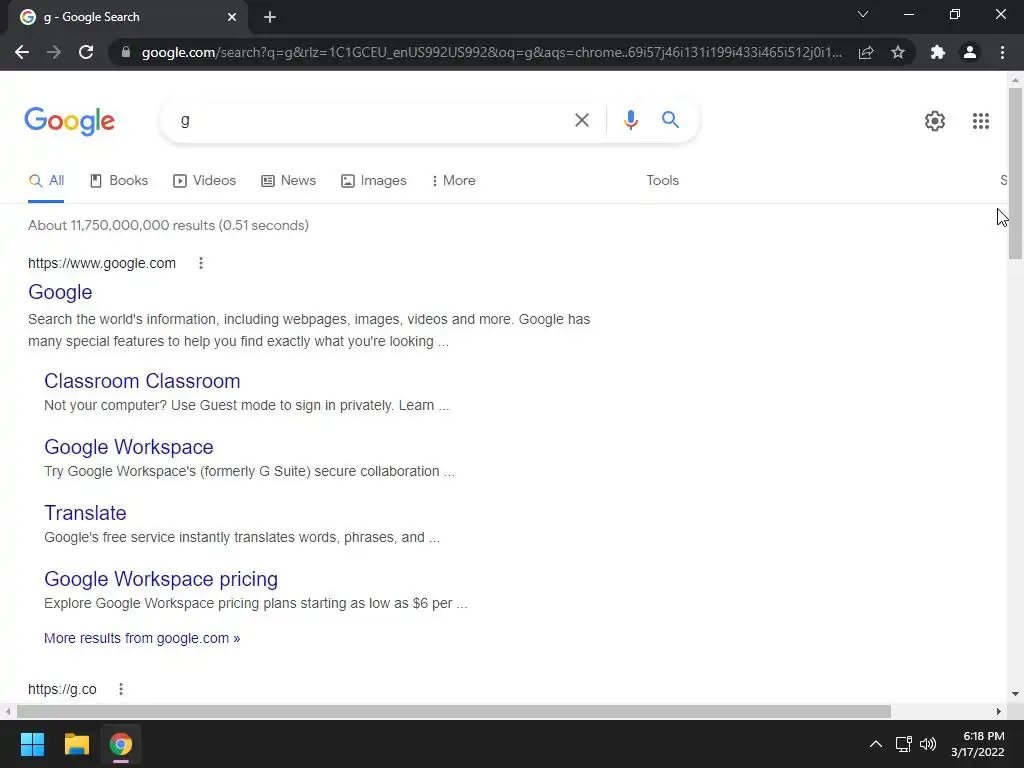Select the All results tab
The width and height of the screenshot is (1024, 768).
pos(46,181)
